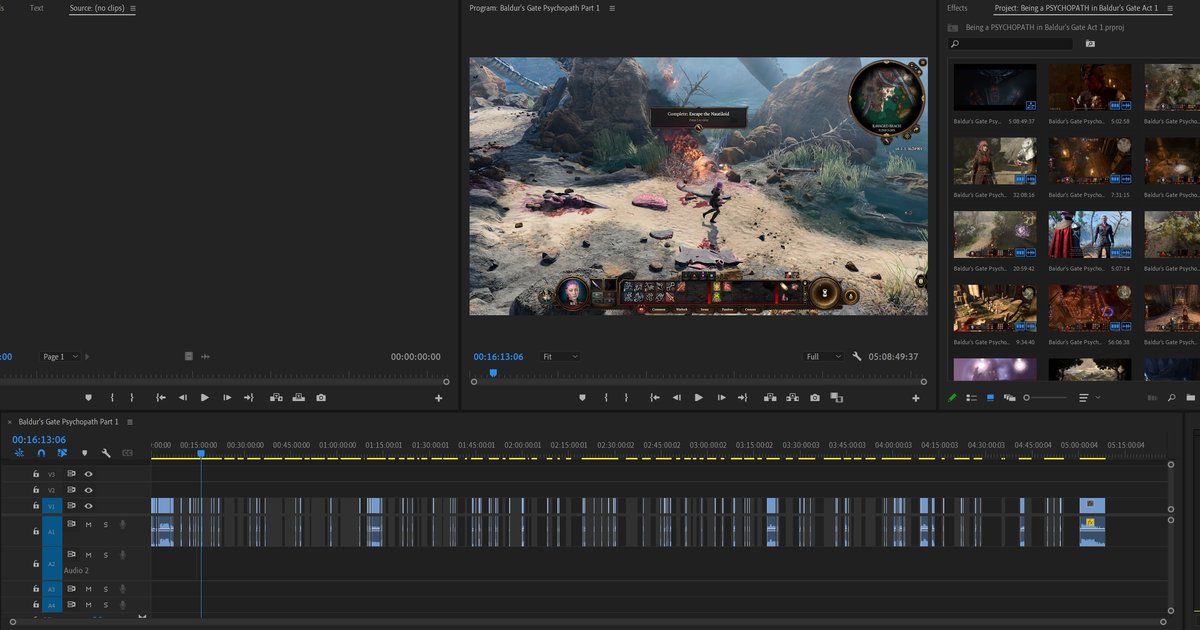Click the Insert button in Source monitor
Viewport: 1200px width, 630px height.
coord(274,397)
